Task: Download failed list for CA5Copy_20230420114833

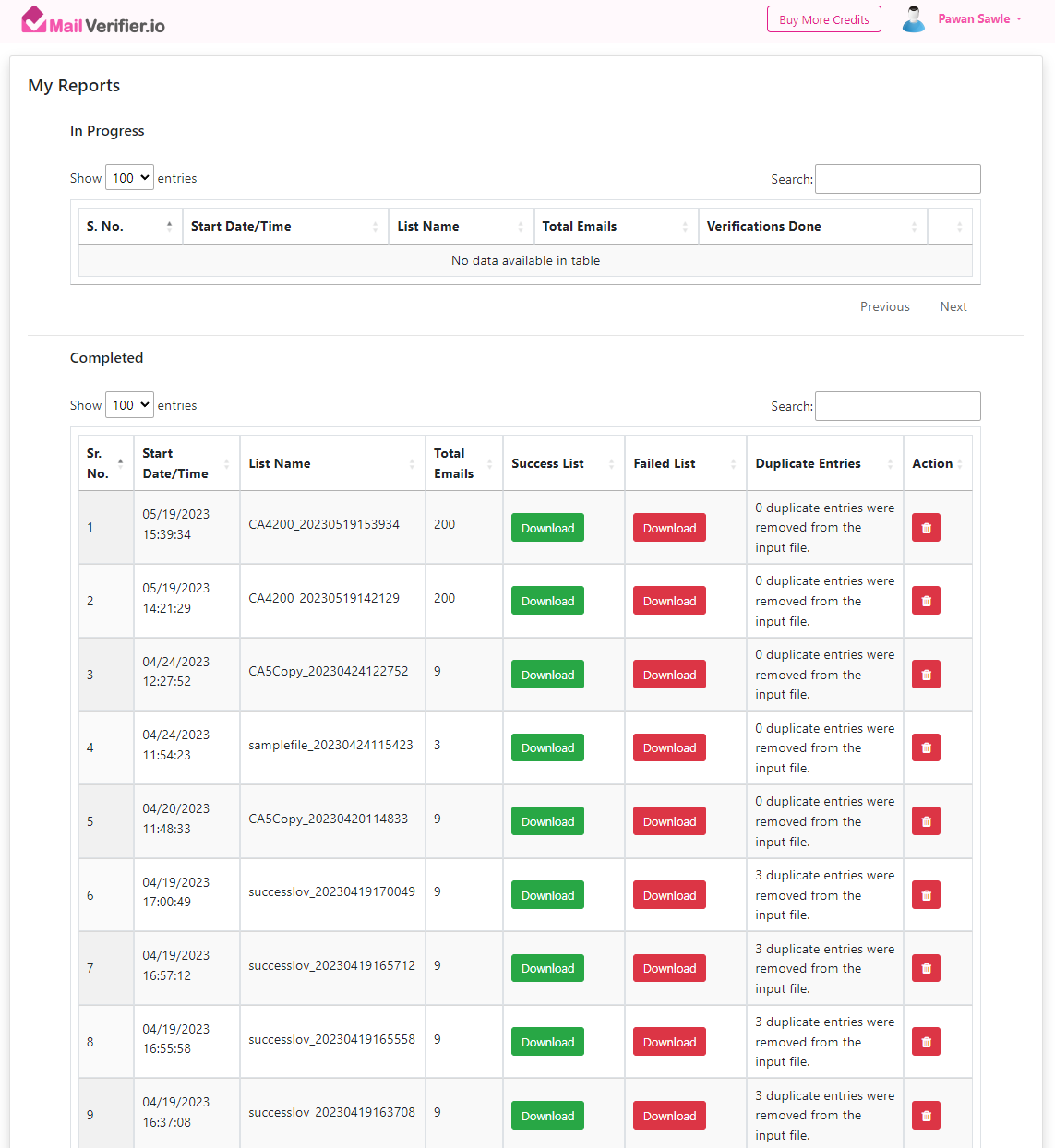Action: 669,821
